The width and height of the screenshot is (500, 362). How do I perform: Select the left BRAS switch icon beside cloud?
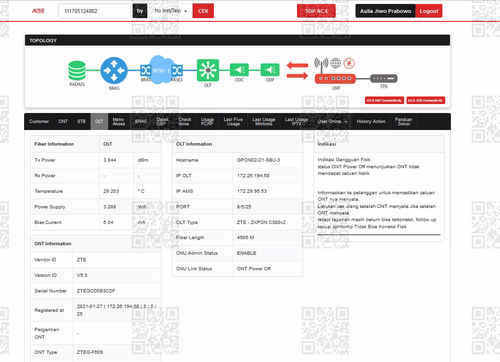(145, 70)
